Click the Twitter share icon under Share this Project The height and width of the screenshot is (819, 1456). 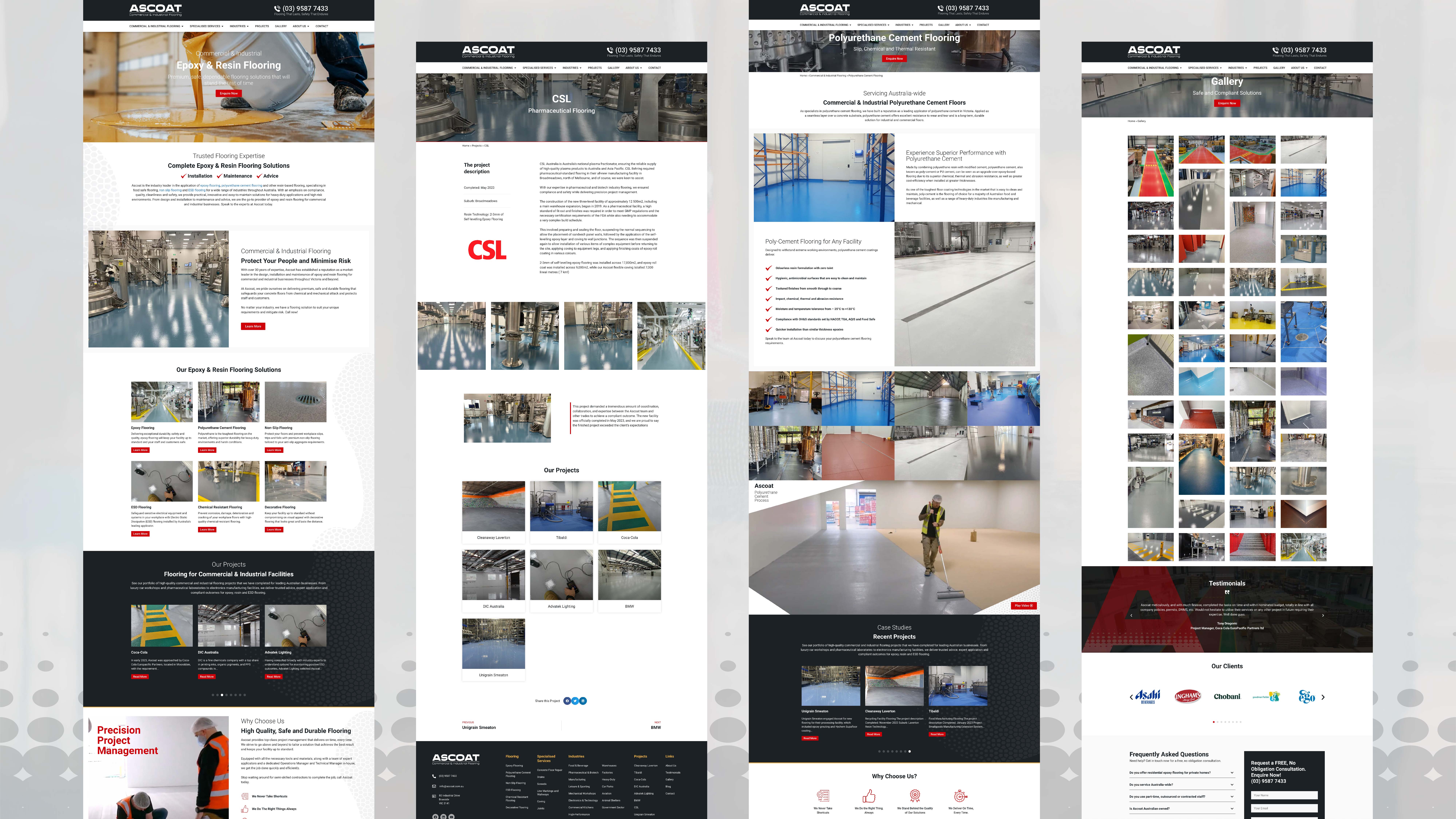pyautogui.click(x=575, y=701)
